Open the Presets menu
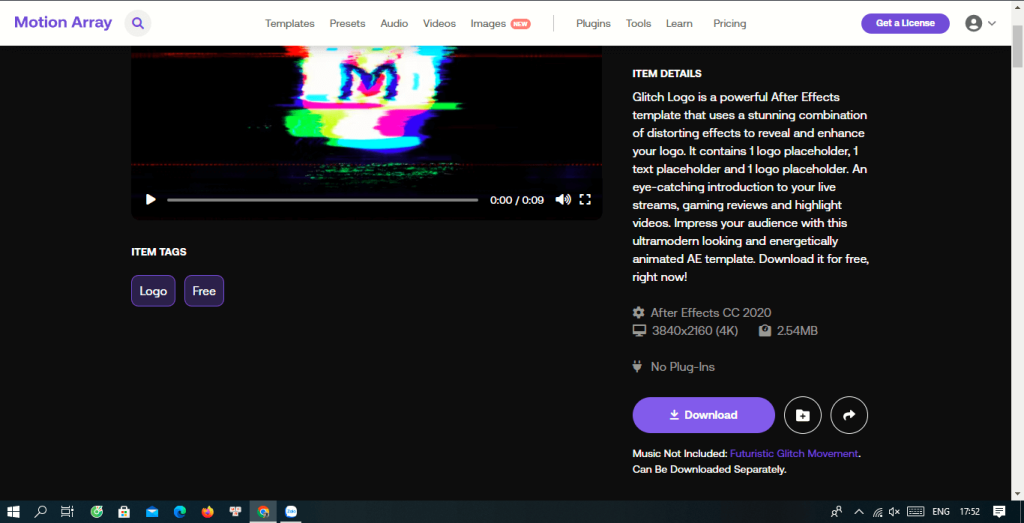This screenshot has width=1024, height=523. [x=347, y=24]
